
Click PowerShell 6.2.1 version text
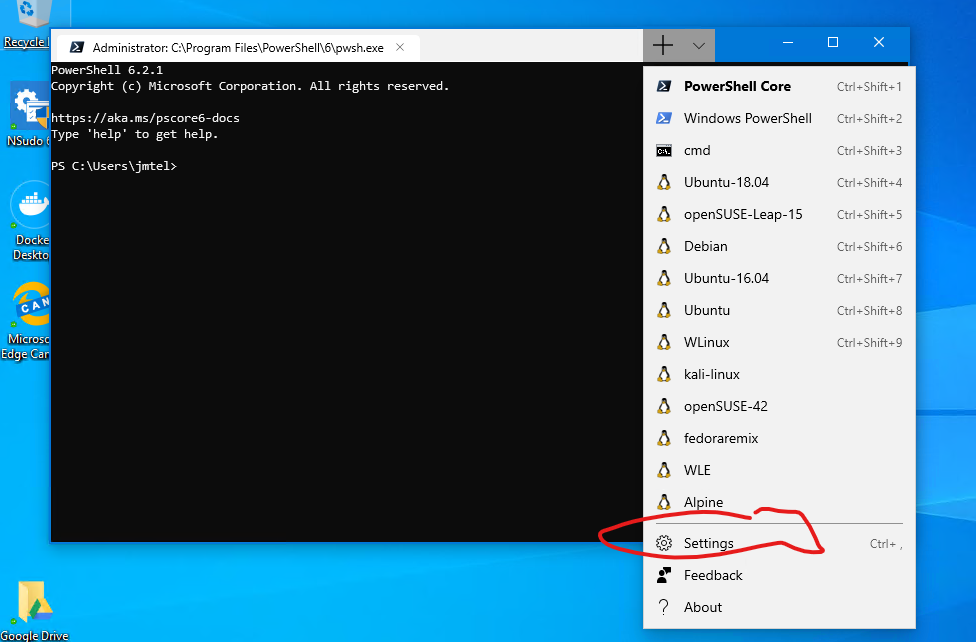107,70
